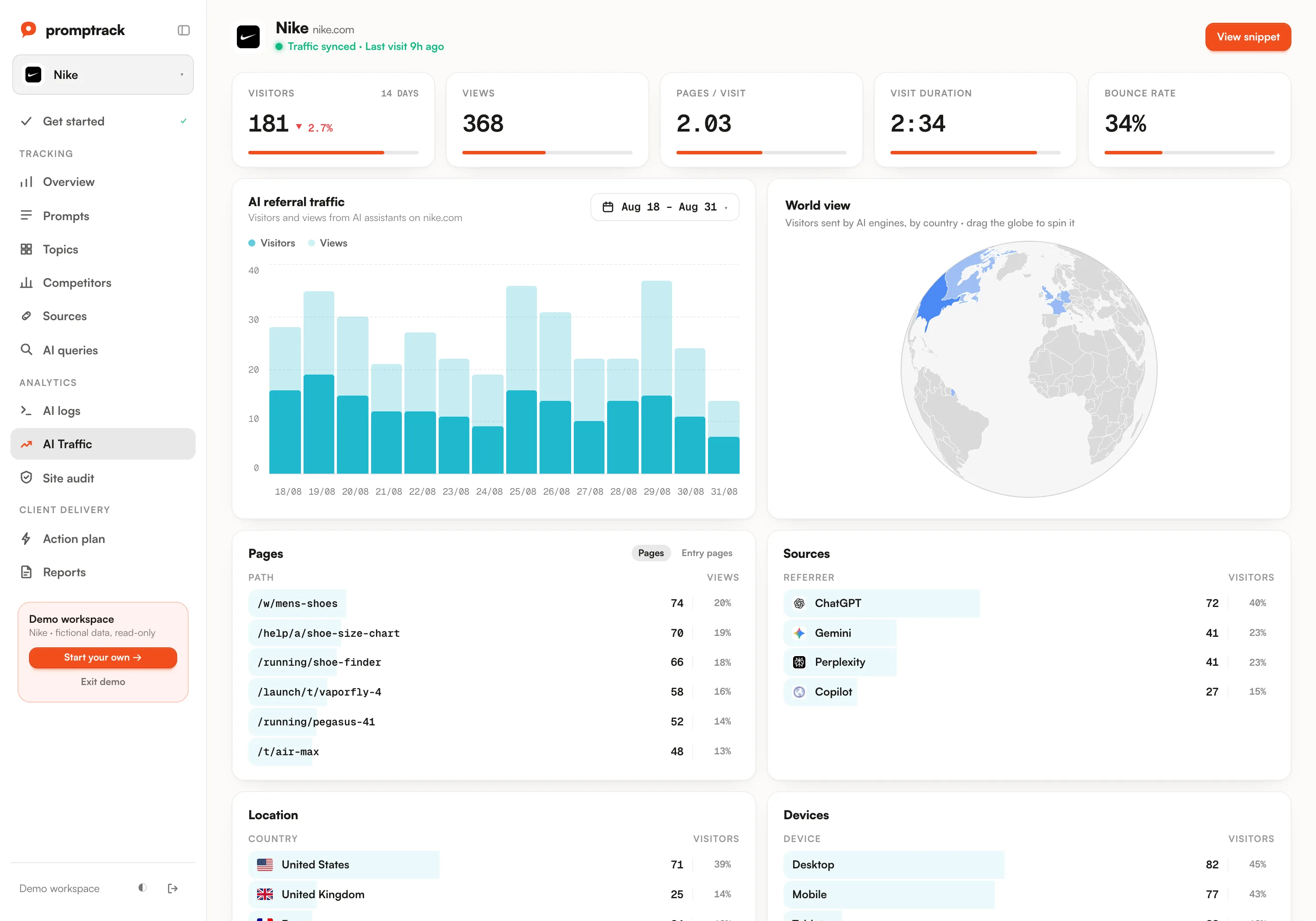Click the United Kingdom flag icon
The height and width of the screenshot is (921, 1316).
[265, 895]
